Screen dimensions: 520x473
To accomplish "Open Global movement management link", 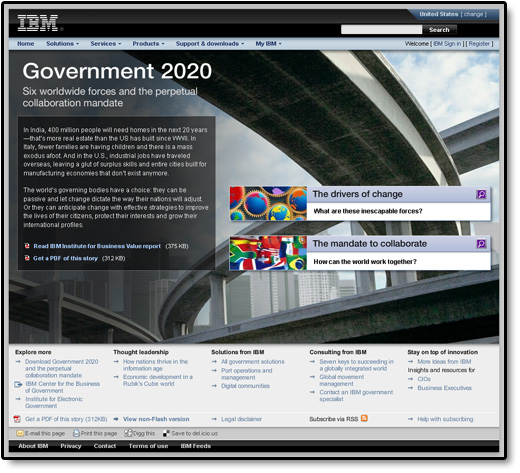I will (x=342, y=380).
